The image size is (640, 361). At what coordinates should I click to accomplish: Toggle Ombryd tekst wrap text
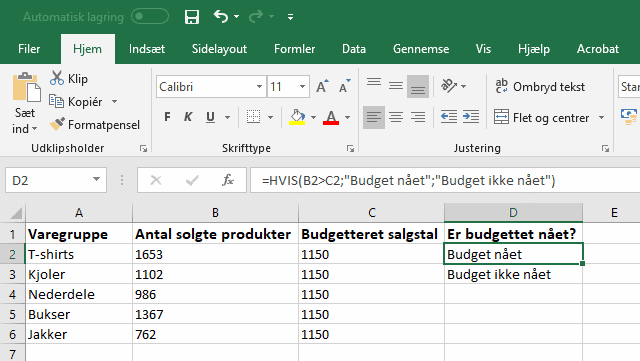coord(540,87)
